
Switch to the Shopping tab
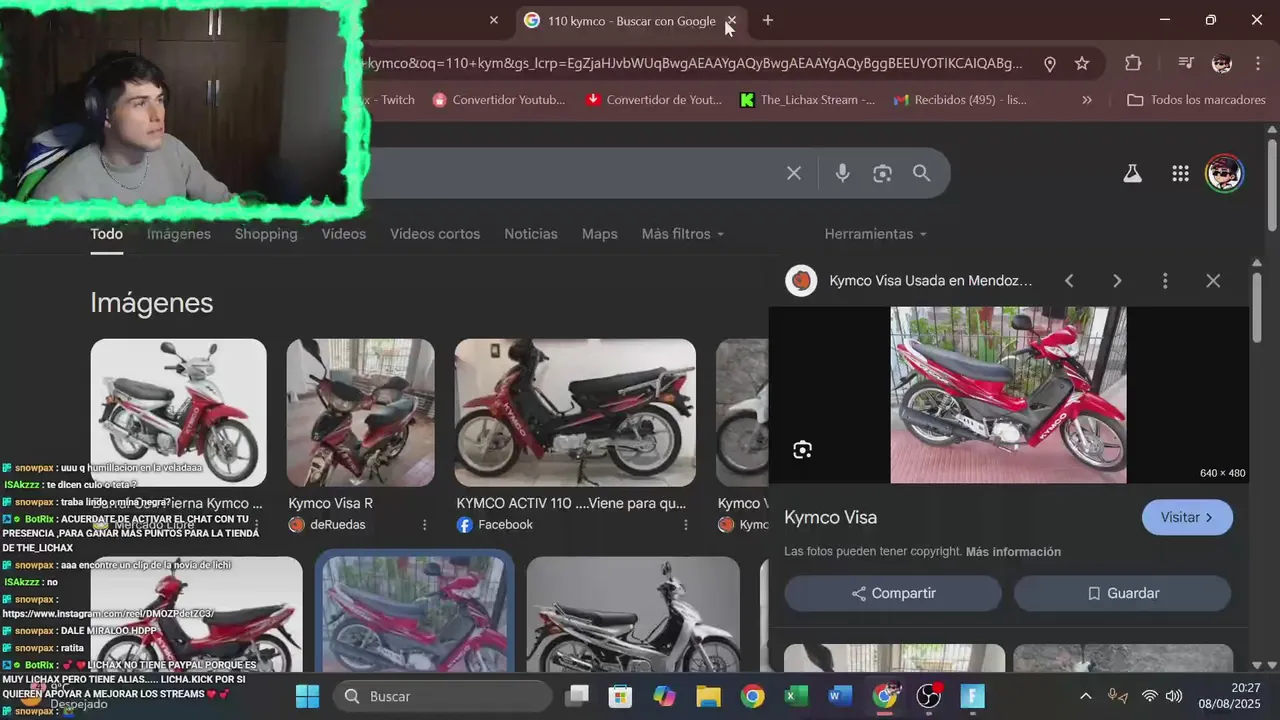point(266,234)
